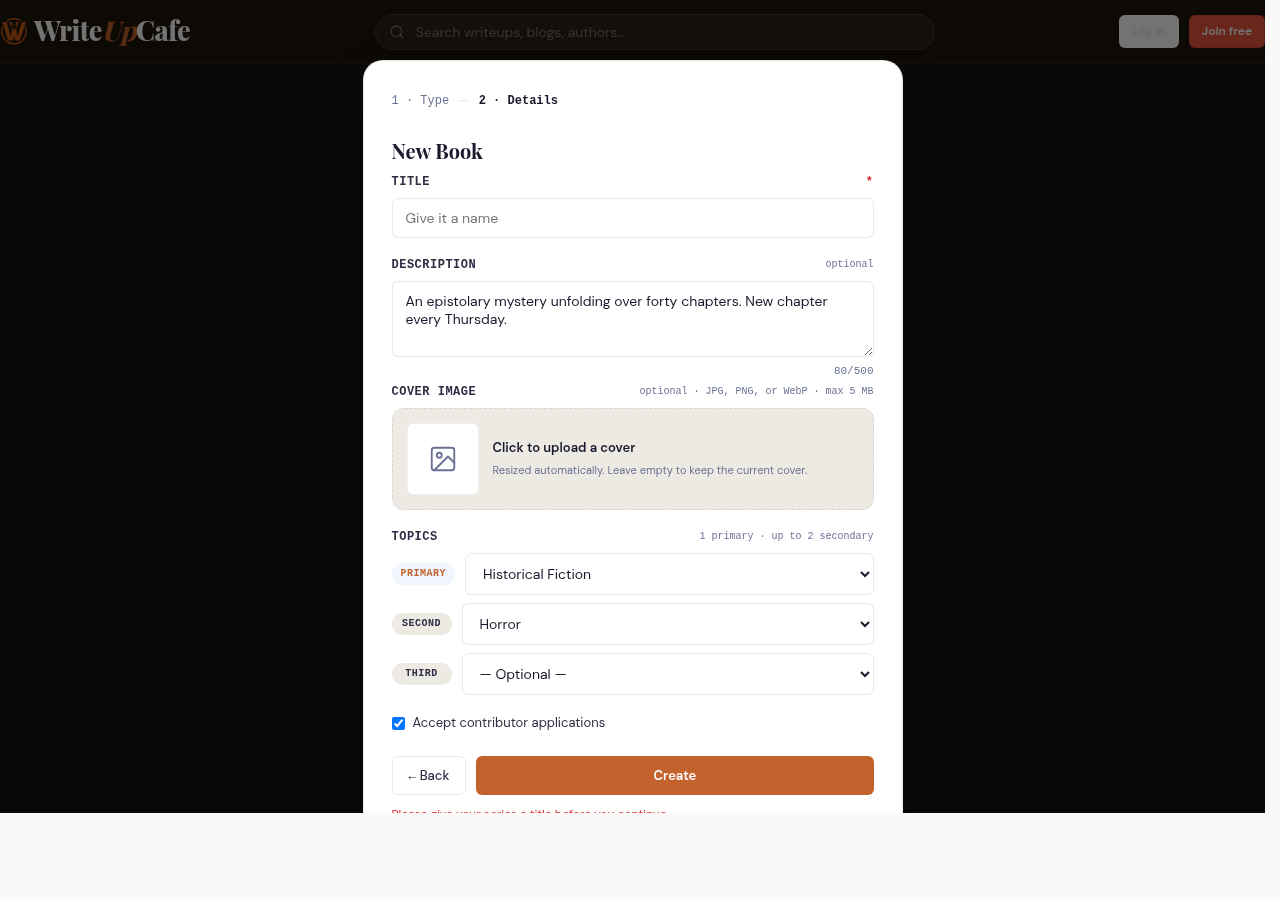Viewport: 1280px width, 900px height.
Task: Click the upload a cover area
Action: point(633,459)
